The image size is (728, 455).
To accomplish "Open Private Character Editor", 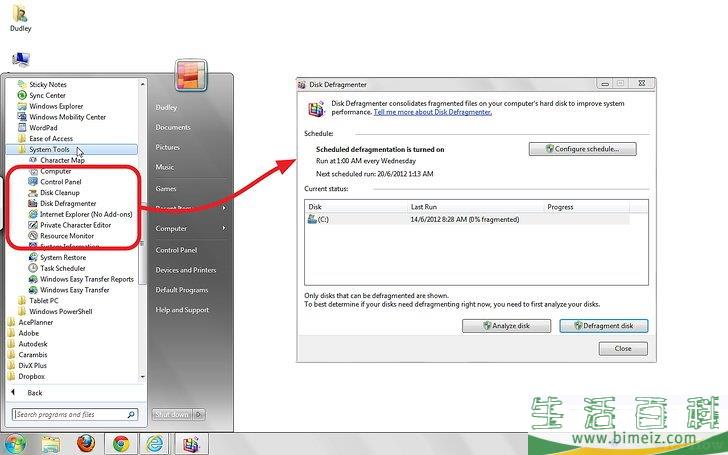I will (75, 225).
